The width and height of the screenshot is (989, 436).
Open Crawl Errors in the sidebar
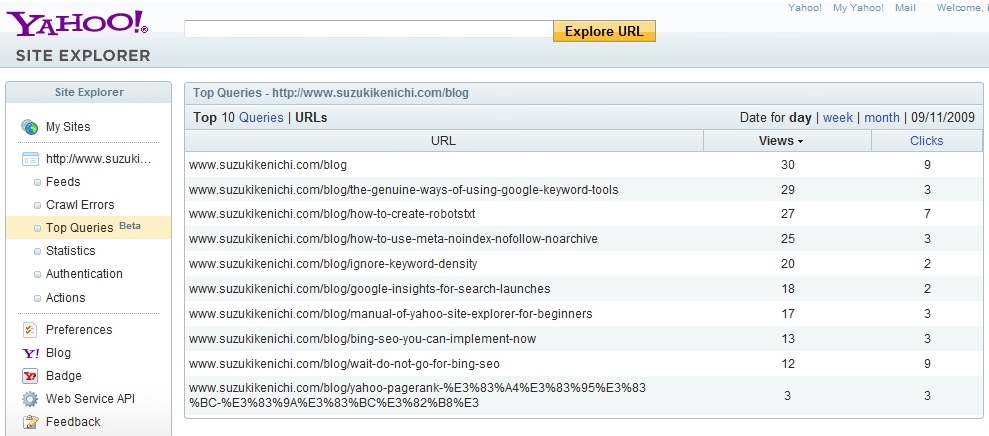coord(80,205)
